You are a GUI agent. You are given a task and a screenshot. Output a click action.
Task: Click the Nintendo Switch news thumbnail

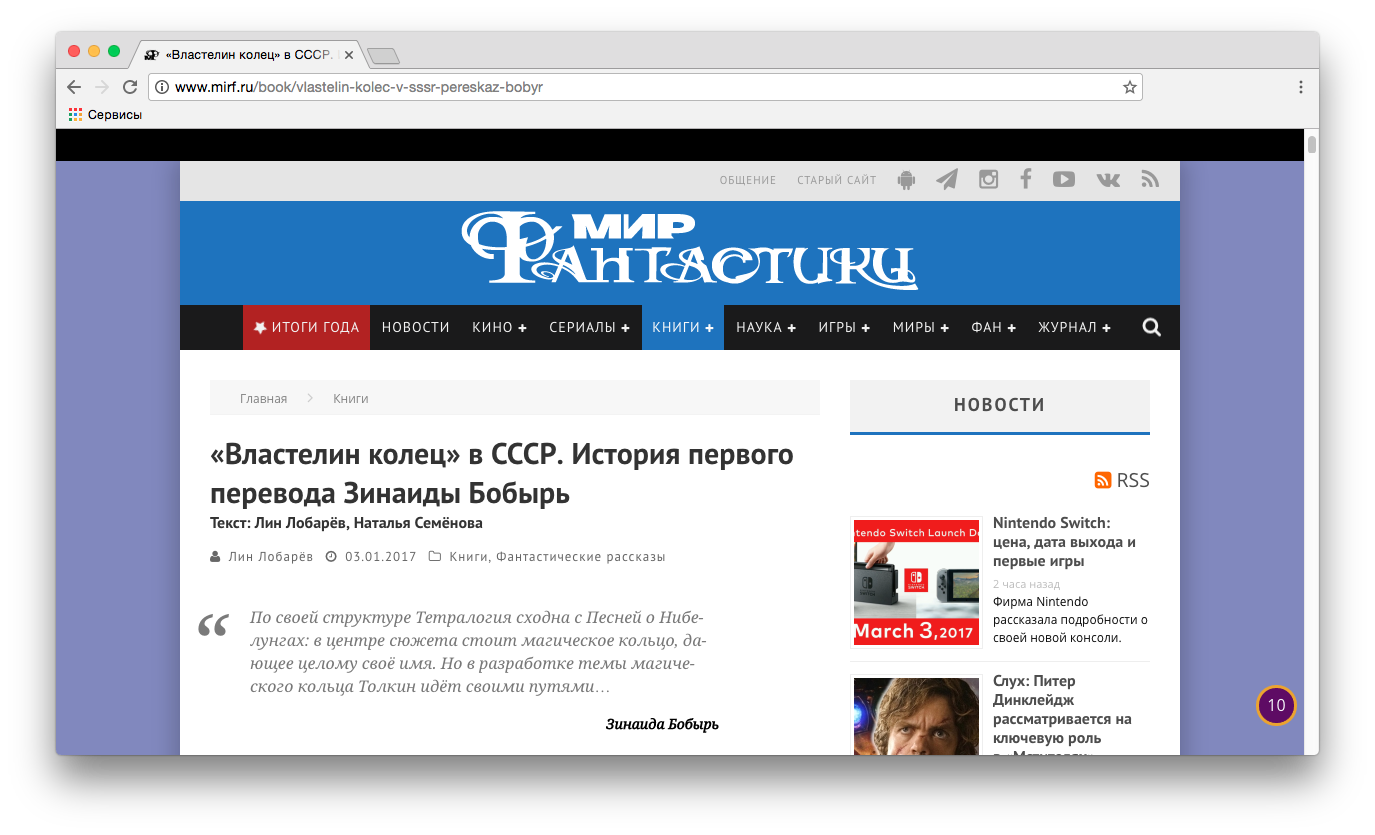click(916, 582)
